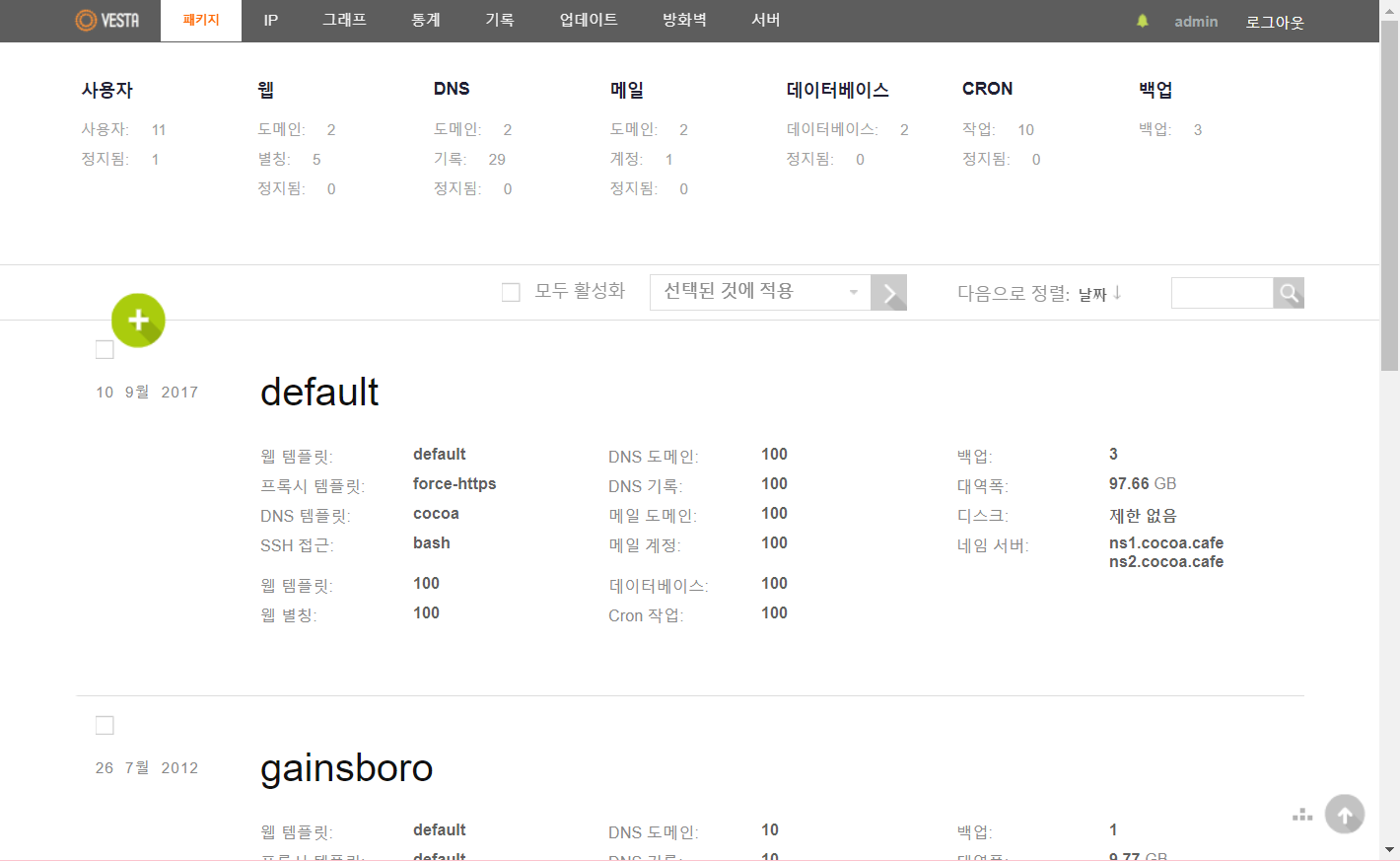This screenshot has height=861, width=1400.
Task: Click the shortcuts dots icon near bottom right
Action: tap(1302, 815)
